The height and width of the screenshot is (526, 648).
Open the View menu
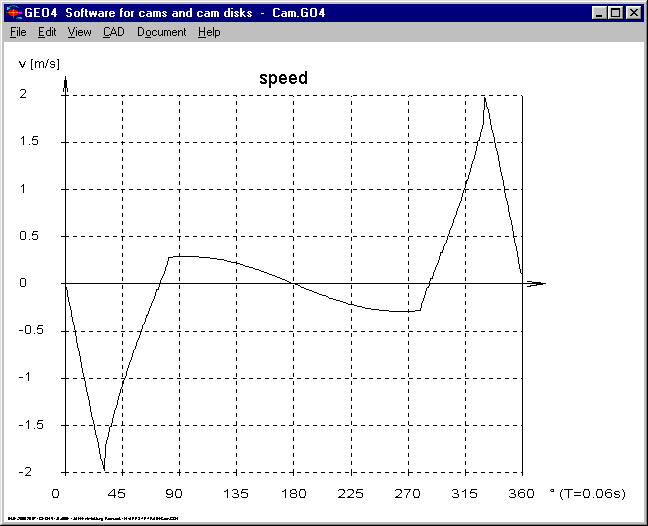point(79,32)
